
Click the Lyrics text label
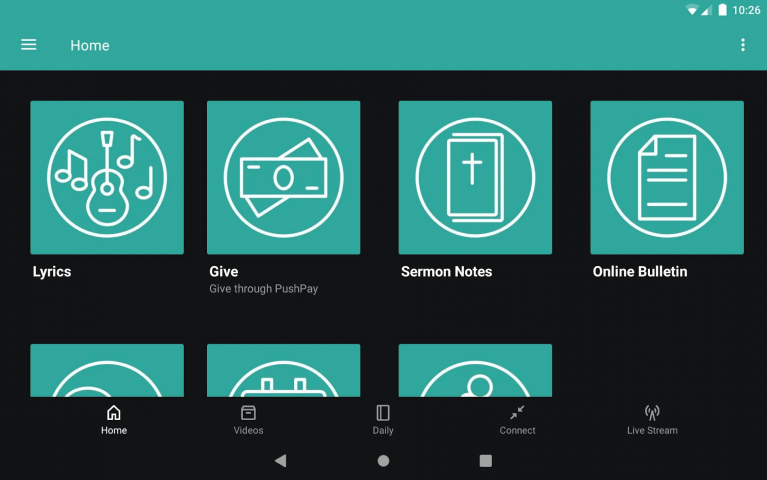52,271
